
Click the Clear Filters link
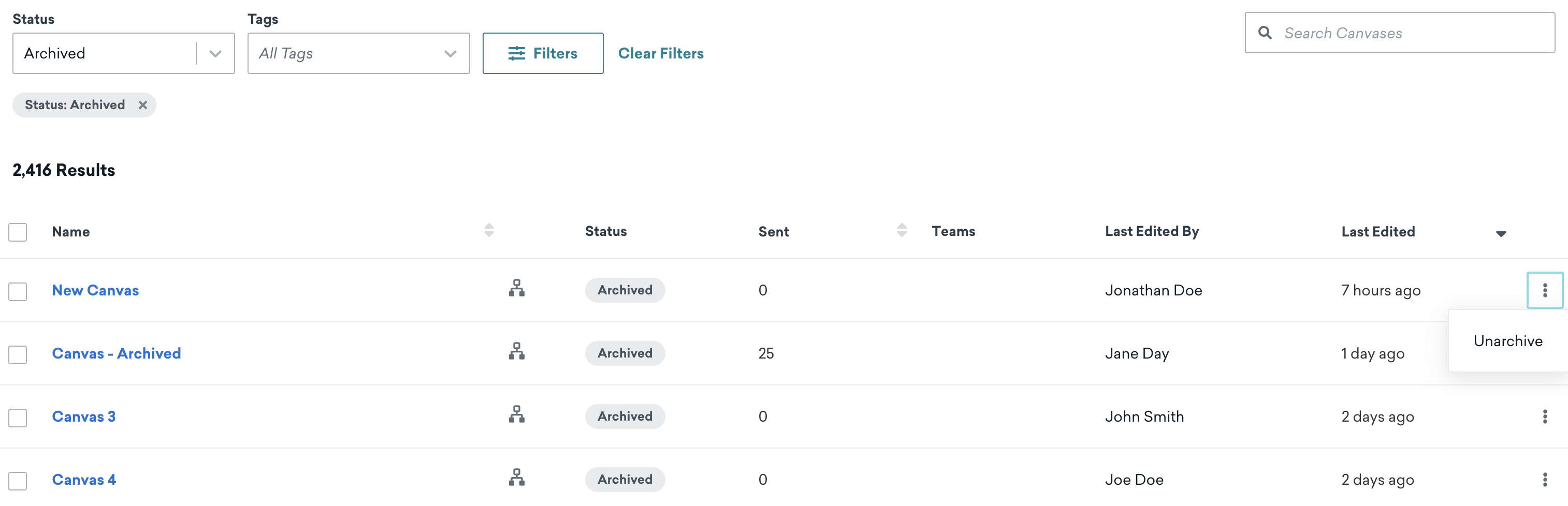click(660, 53)
